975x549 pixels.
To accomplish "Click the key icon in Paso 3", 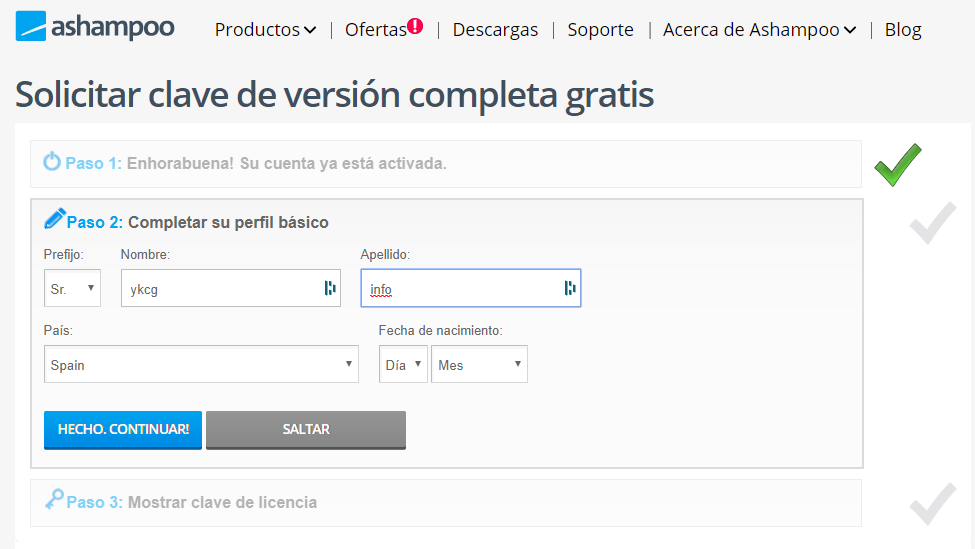I will [54, 499].
